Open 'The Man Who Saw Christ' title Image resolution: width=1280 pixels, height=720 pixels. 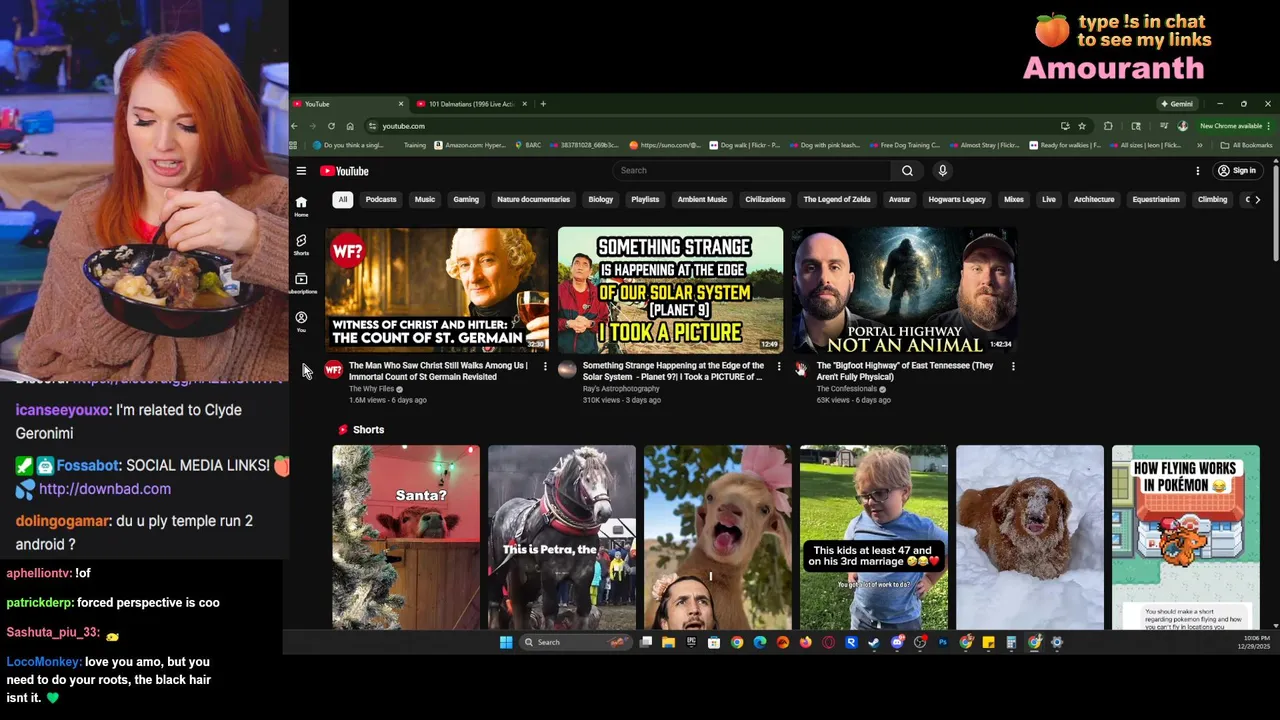pyautogui.click(x=438, y=371)
